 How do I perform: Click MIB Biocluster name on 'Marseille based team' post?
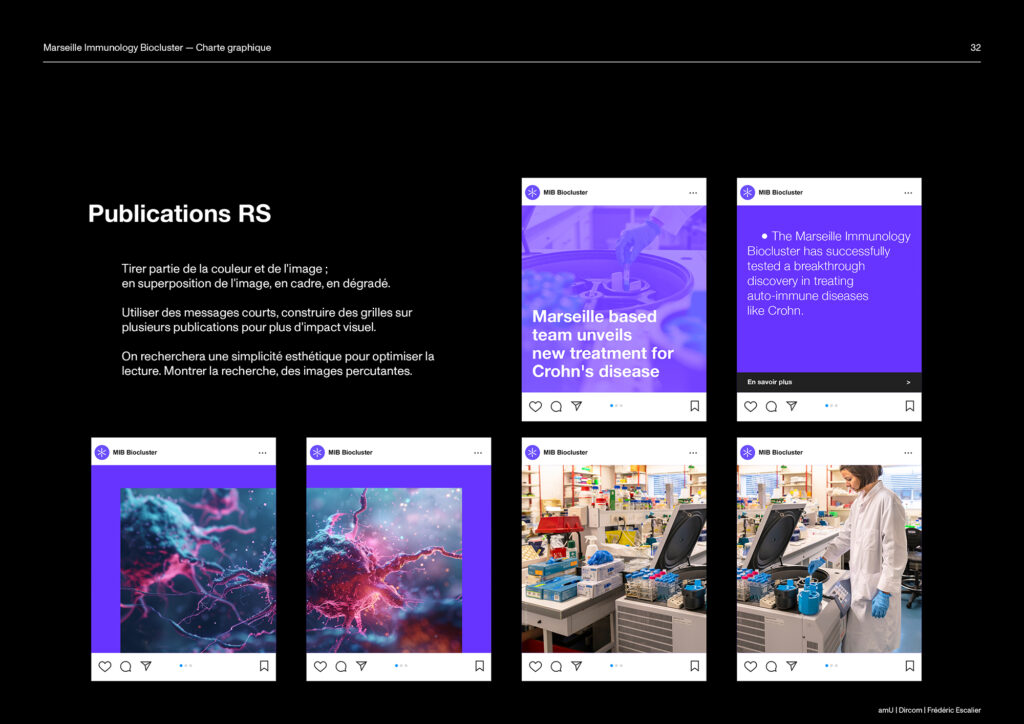coord(566,193)
